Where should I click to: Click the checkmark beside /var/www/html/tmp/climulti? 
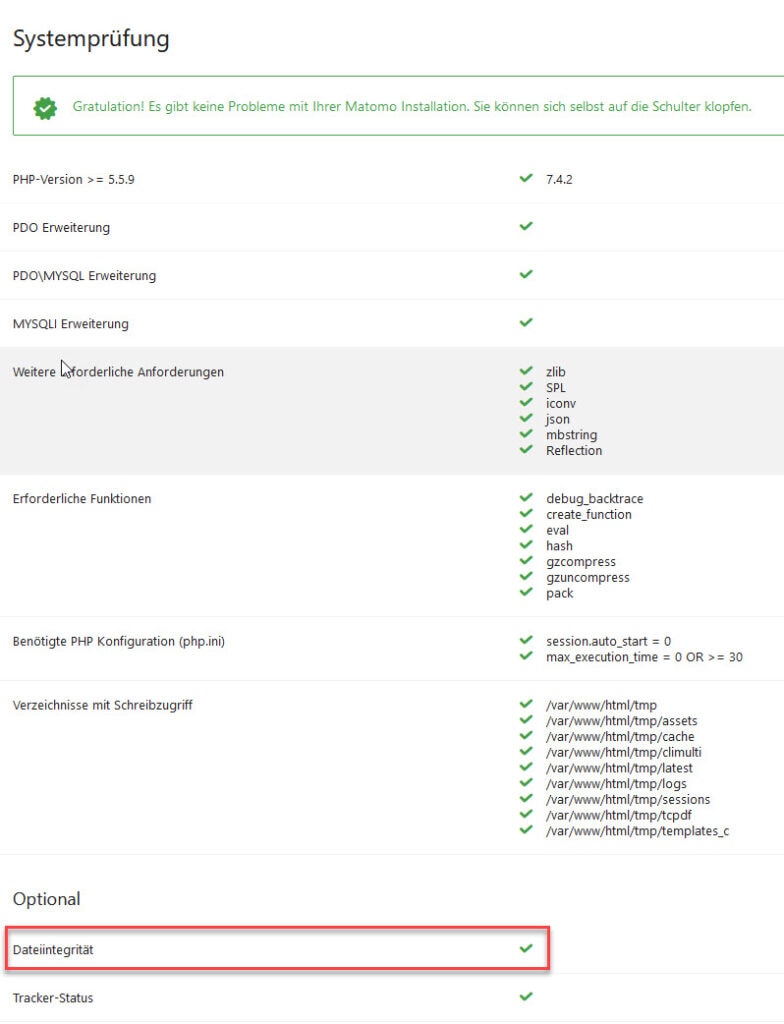click(526, 750)
